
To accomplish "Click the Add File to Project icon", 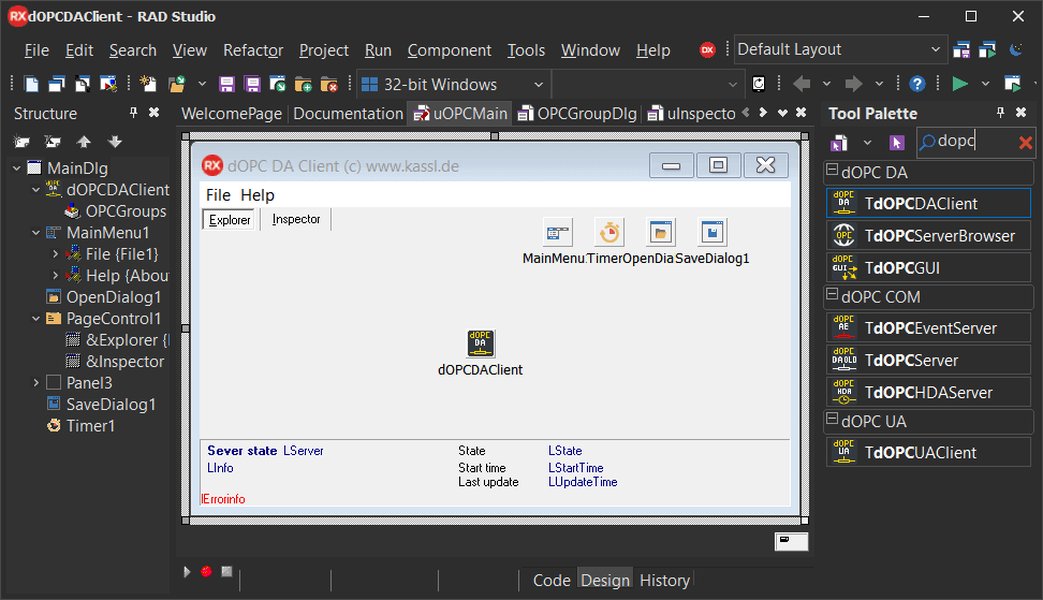I will pos(303,84).
